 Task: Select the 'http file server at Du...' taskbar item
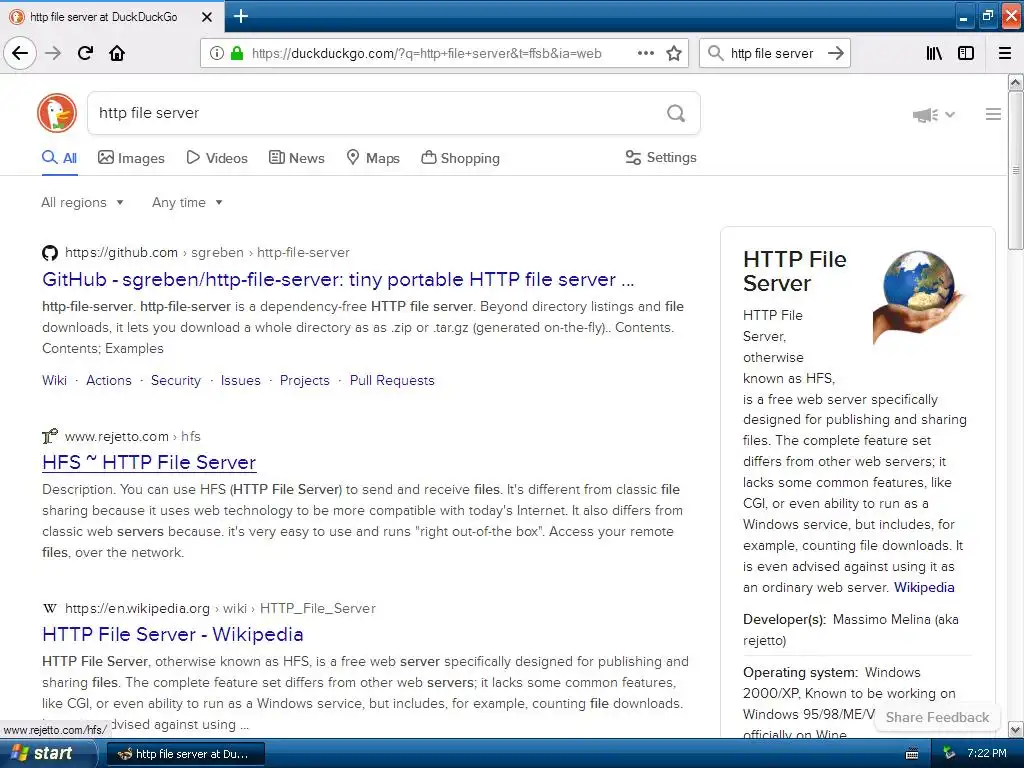coord(185,754)
